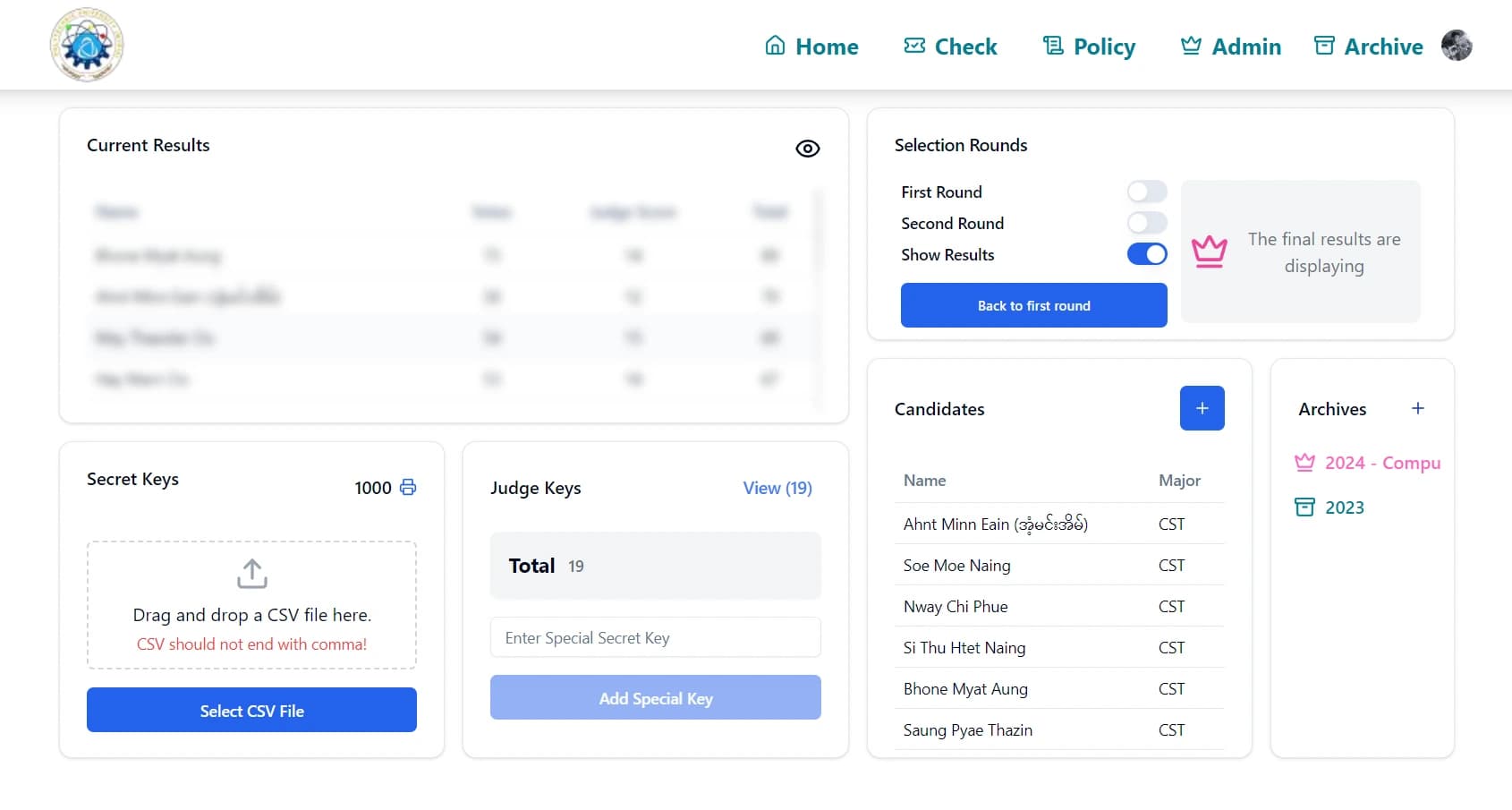Screen dimensions: 1512x810
Task: Add a new candidate with plus button
Action: [1202, 408]
